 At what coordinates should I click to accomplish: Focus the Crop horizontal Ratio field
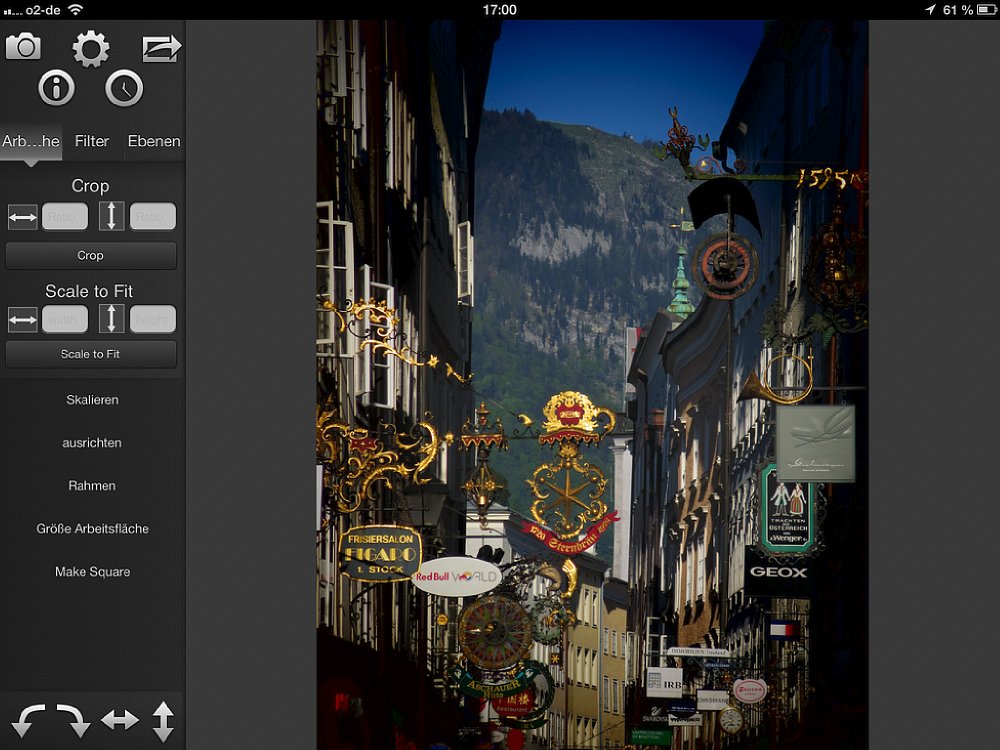coord(65,216)
